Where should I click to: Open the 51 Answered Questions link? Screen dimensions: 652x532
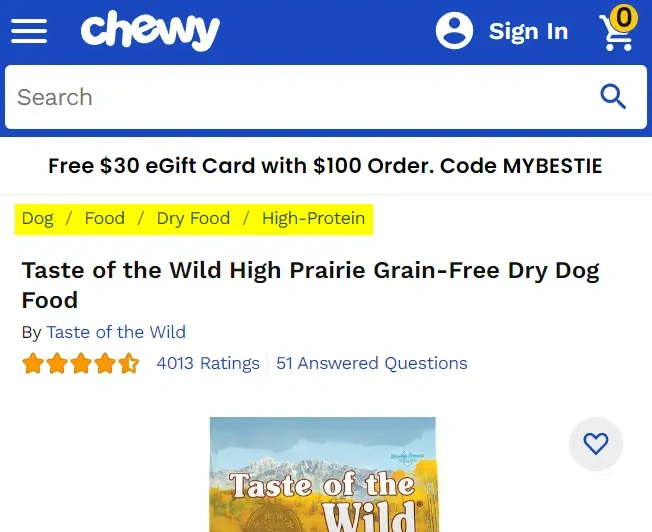tap(372, 363)
